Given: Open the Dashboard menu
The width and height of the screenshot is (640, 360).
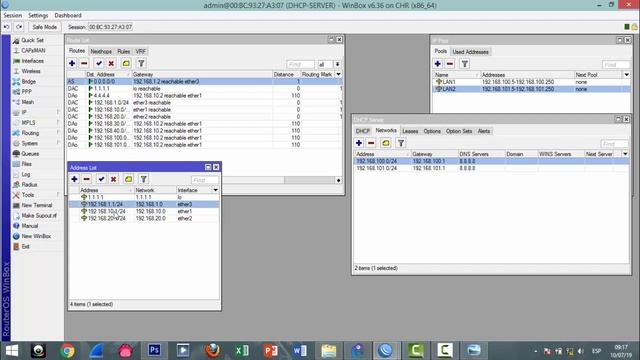Looking at the screenshot, I should point(68,16).
